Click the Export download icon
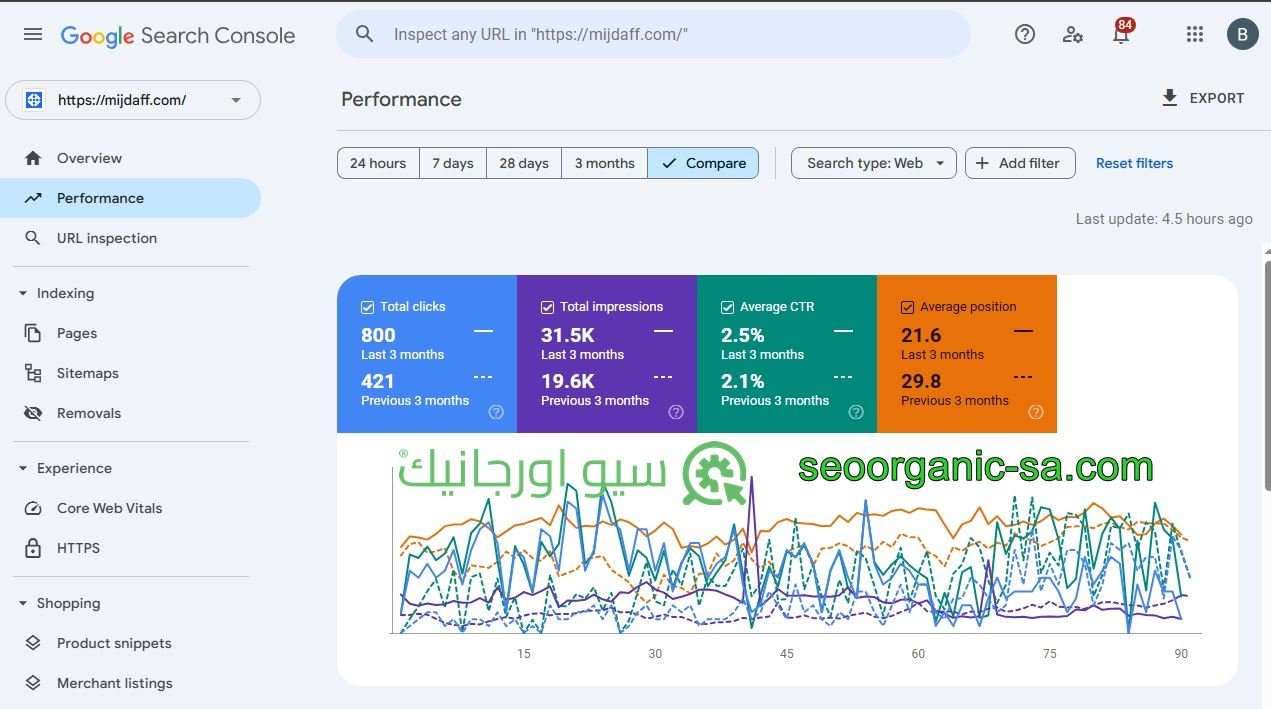This screenshot has width=1271, height=709. (1170, 98)
